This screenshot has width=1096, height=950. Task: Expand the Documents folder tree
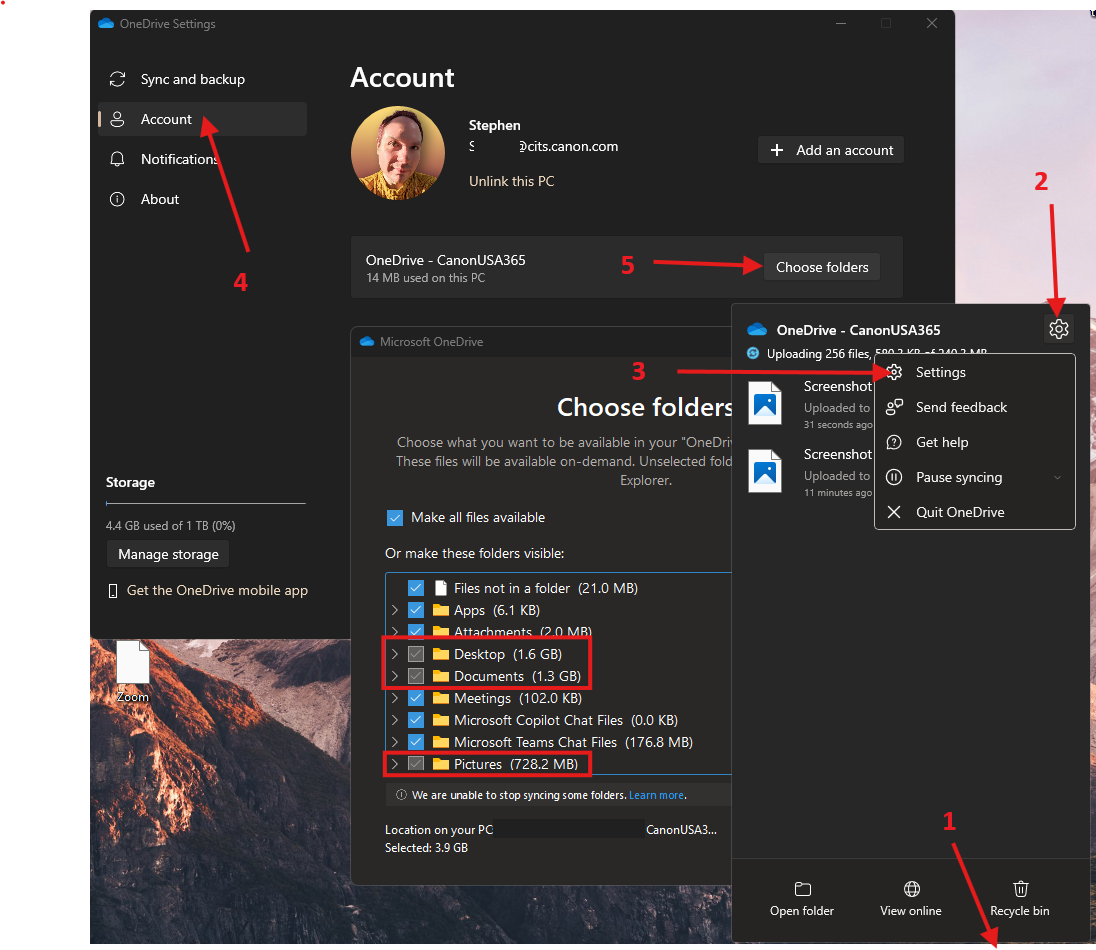click(394, 676)
